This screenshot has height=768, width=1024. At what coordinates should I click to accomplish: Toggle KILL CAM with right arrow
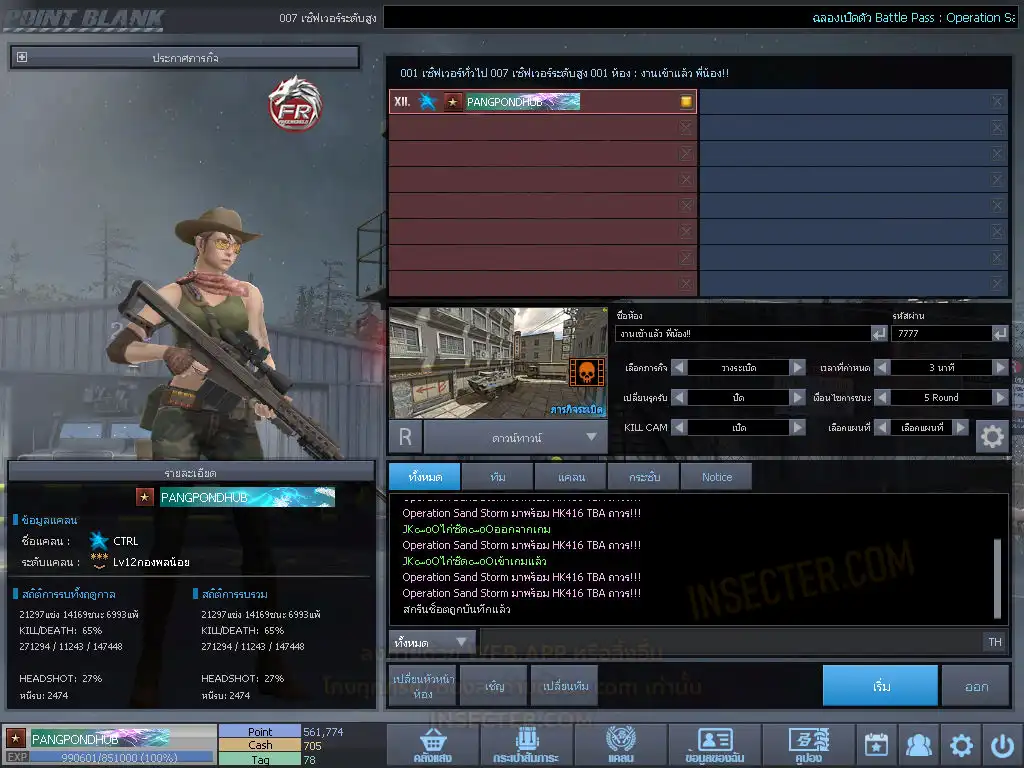(797, 427)
